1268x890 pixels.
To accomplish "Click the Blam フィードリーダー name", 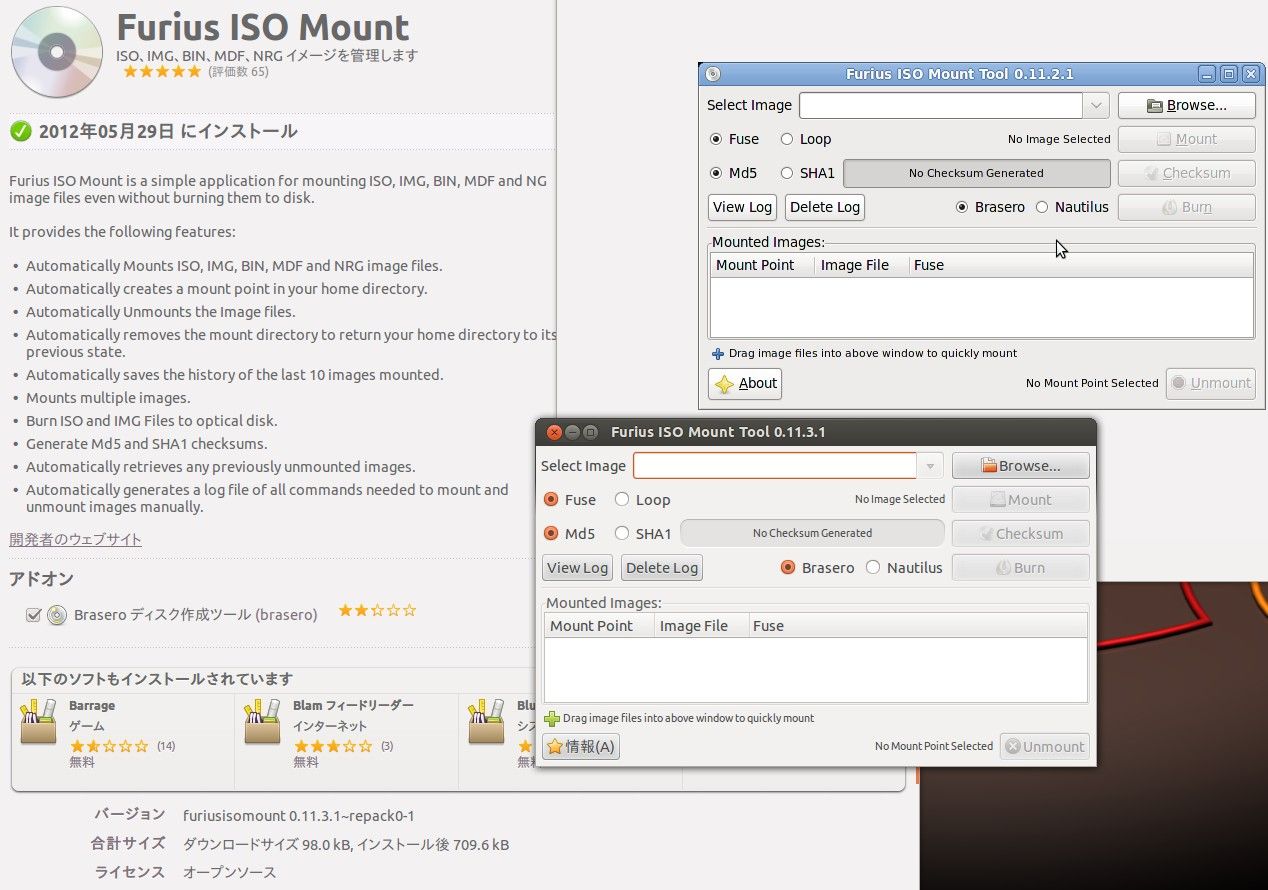I will [x=353, y=706].
